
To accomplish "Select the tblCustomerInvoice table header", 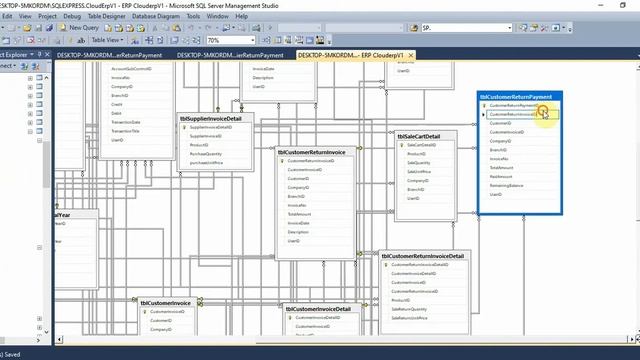I will tap(167, 303).
